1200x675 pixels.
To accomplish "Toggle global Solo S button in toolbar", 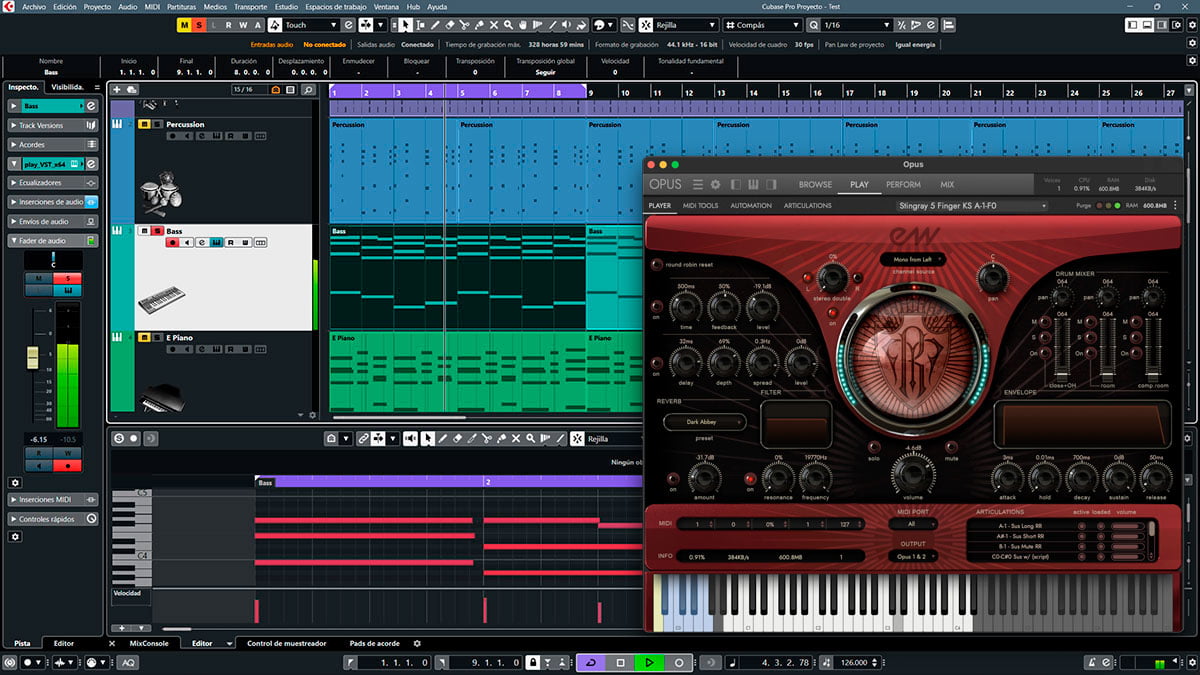I will [x=200, y=24].
